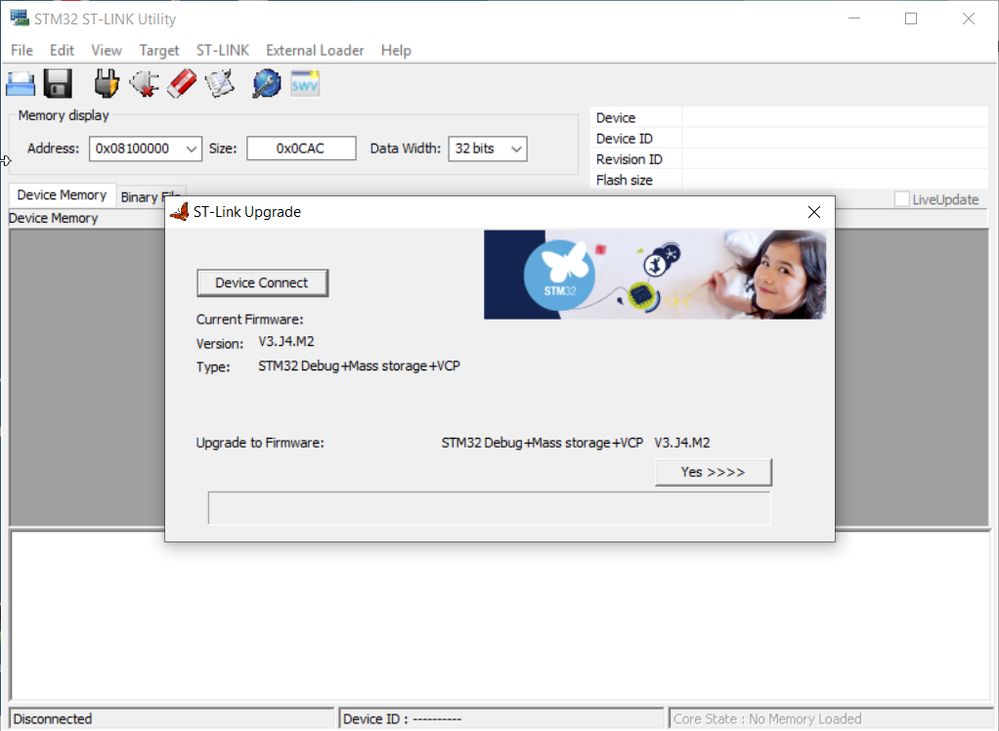Click the Flash size info row
Screen dimensions: 999x731
pyautogui.click(x=789, y=180)
